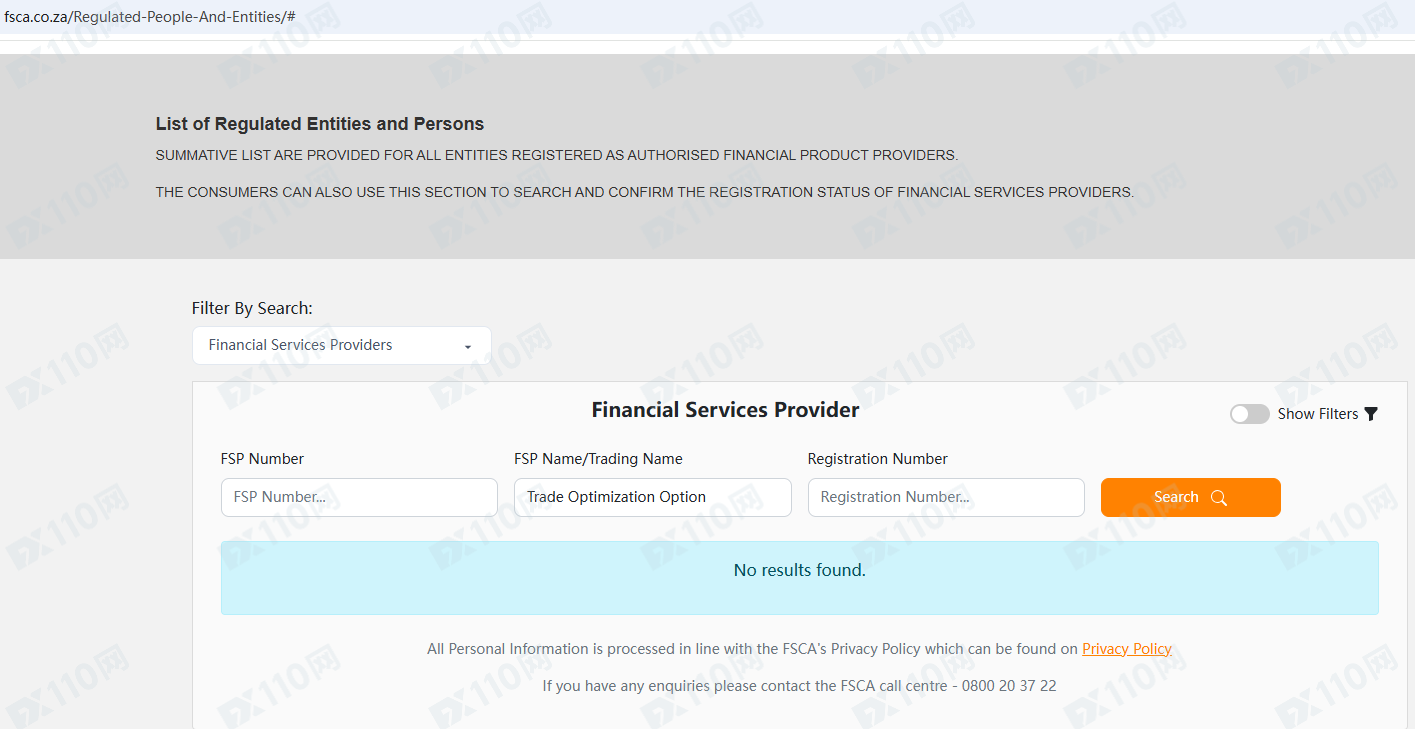Focus the FSP Number input field
Image resolution: width=1415 pixels, height=729 pixels.
[x=359, y=497]
